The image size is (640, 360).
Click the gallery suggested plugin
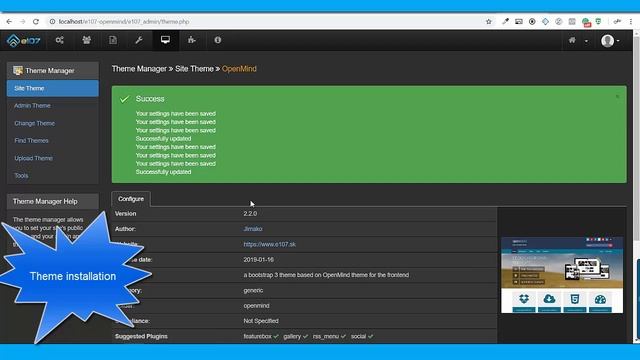[x=292, y=336]
